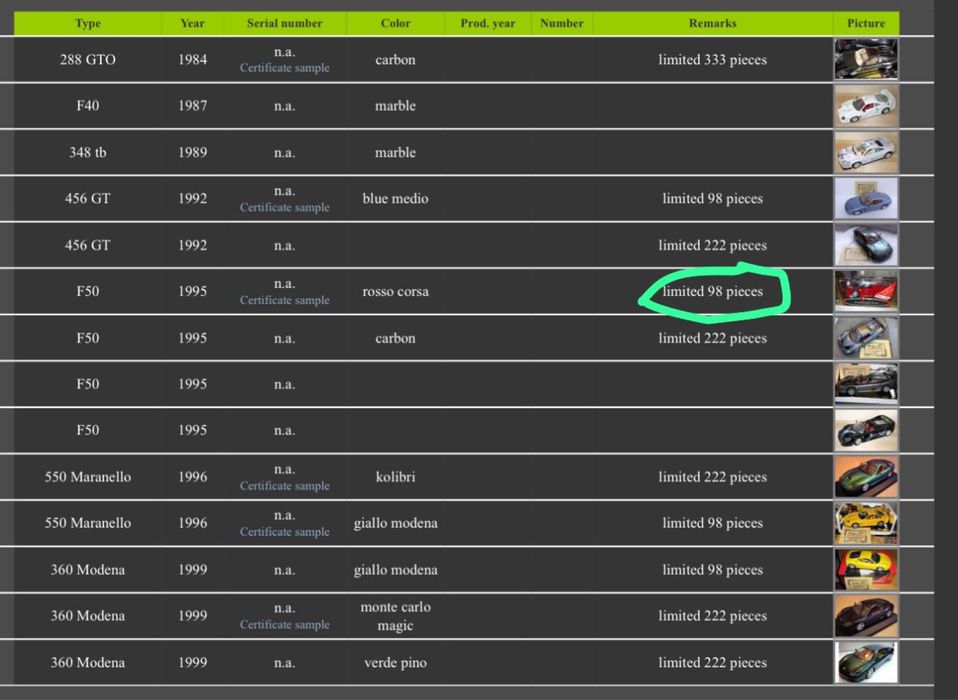Select the F40 type cell
Screen dimensions: 958x700
pyautogui.click(x=88, y=106)
